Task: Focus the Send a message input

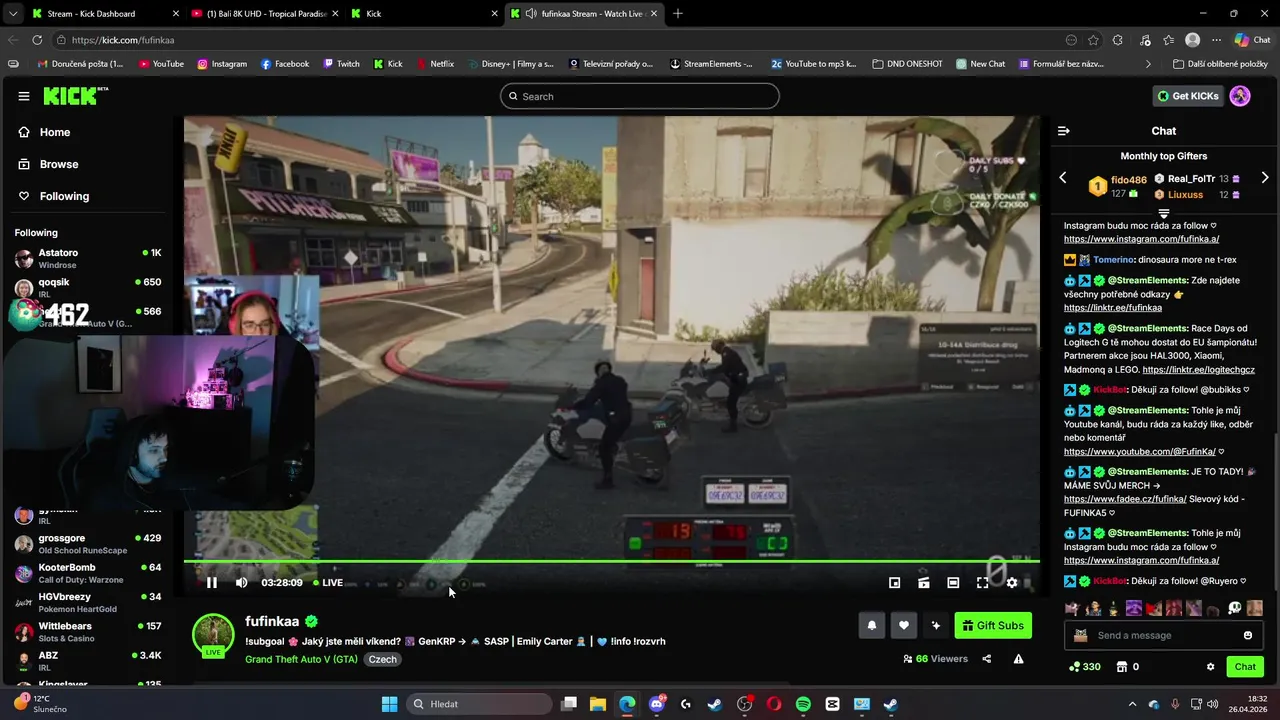Action: click(1163, 635)
